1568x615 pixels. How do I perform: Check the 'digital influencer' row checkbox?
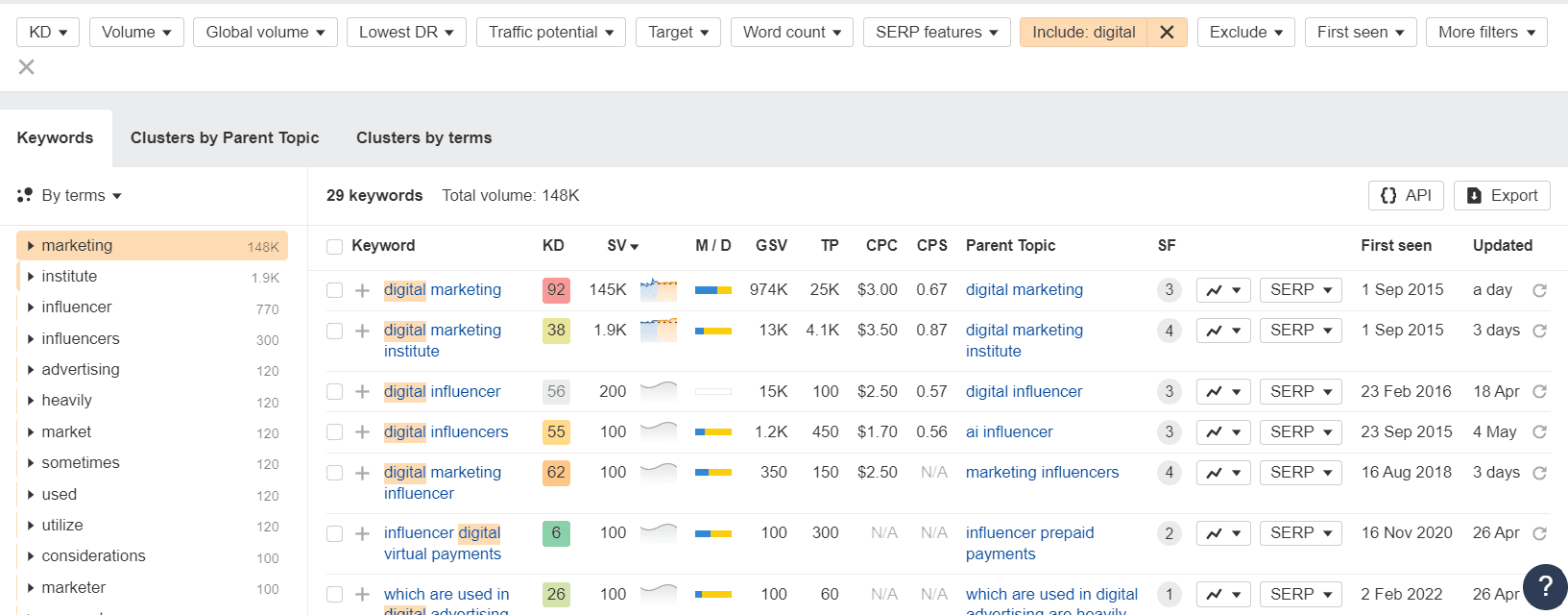334,392
